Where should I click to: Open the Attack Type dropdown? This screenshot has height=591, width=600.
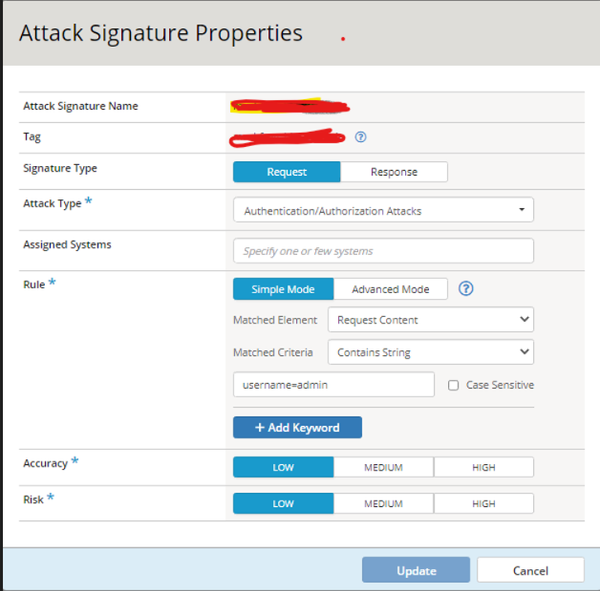(x=383, y=210)
